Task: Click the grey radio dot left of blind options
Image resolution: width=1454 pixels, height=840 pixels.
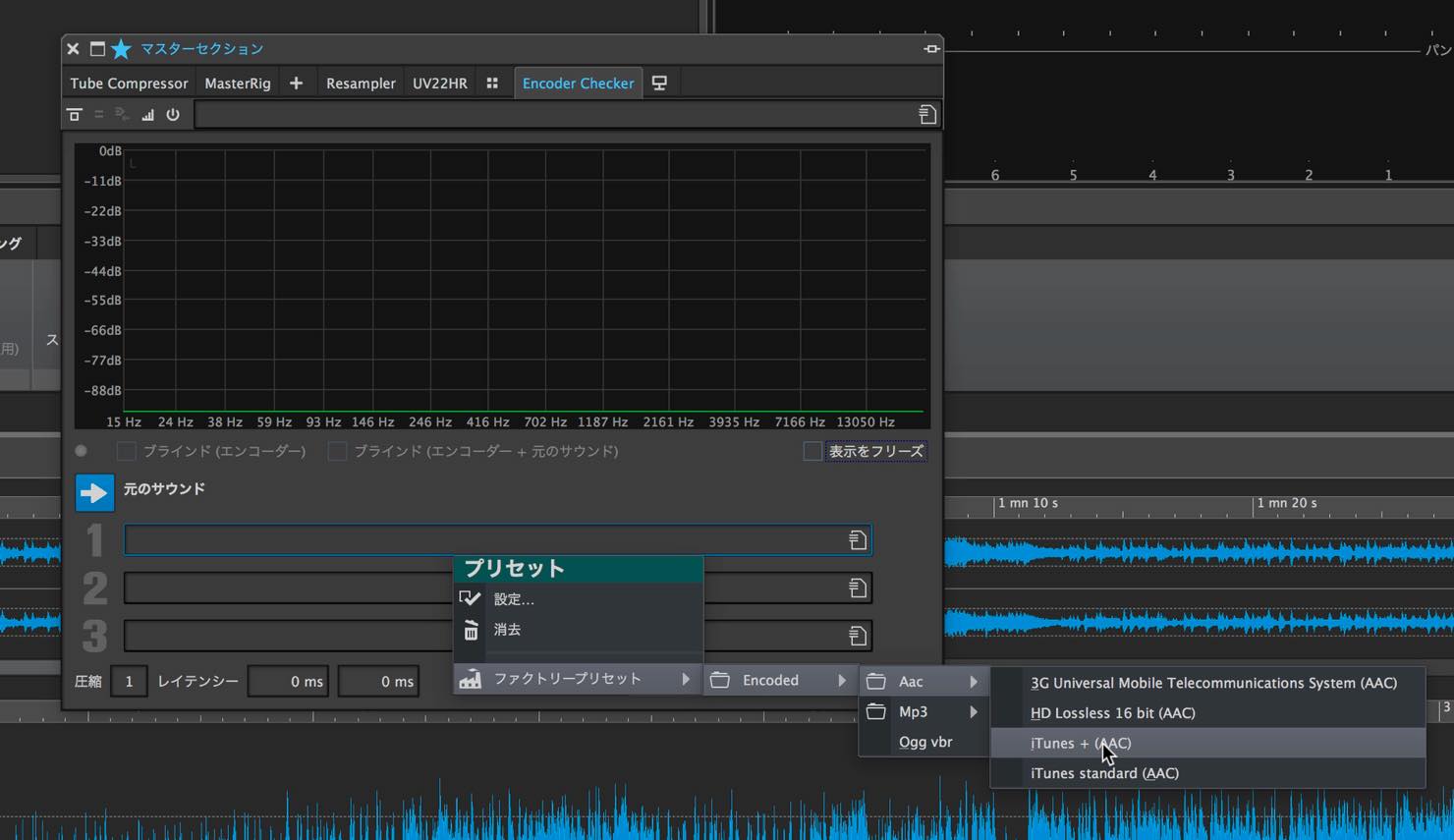Action: tap(82, 451)
